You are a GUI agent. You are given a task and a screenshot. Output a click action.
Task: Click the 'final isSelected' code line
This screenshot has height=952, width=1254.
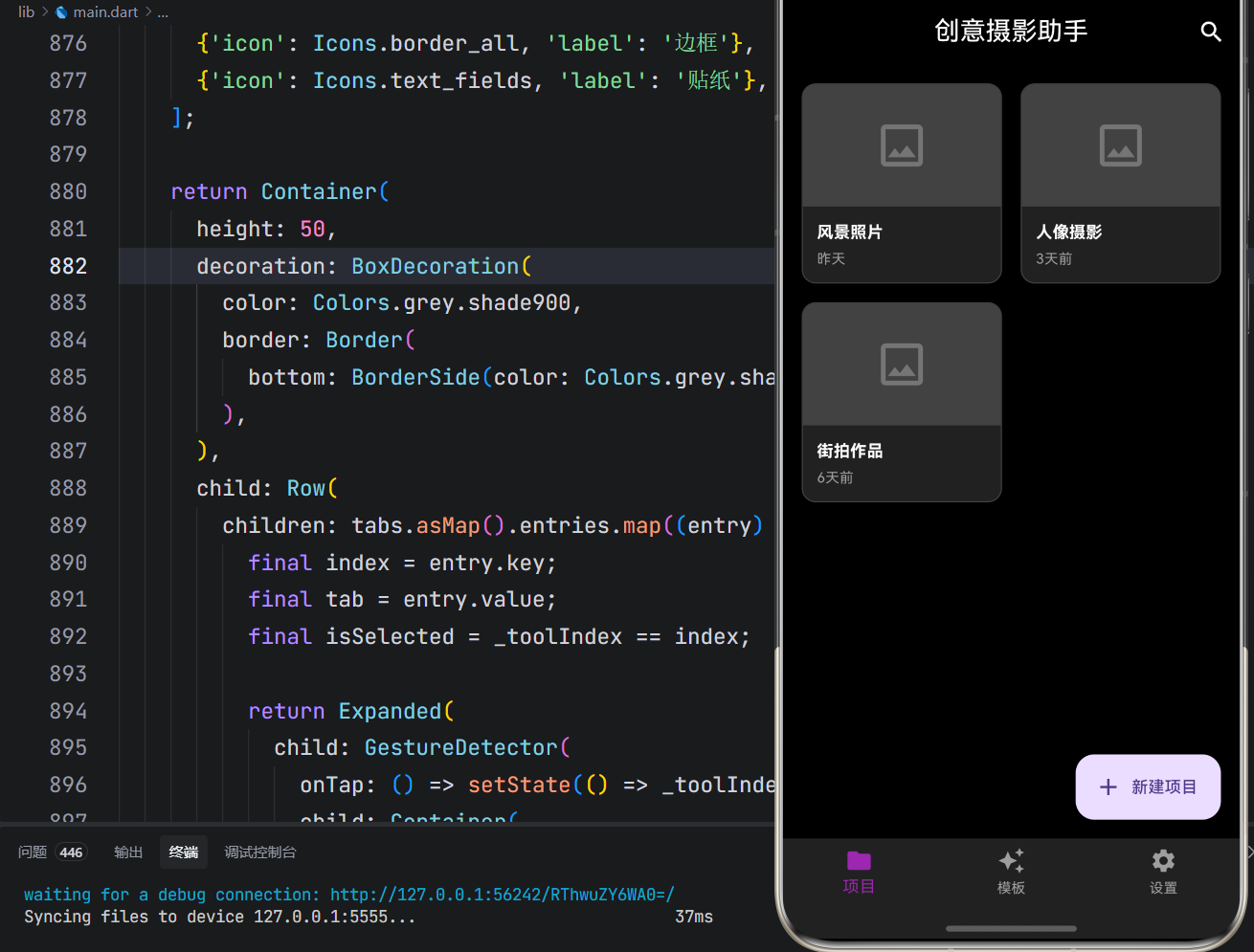(x=499, y=636)
